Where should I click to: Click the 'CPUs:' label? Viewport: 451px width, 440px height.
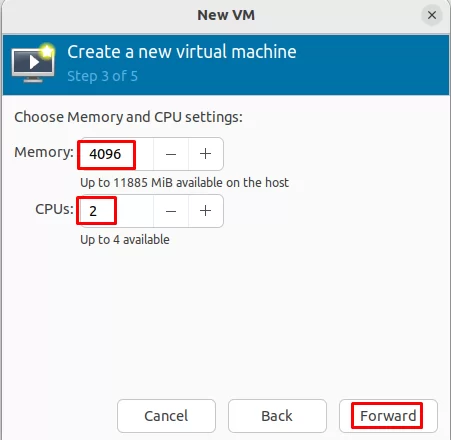point(54,209)
